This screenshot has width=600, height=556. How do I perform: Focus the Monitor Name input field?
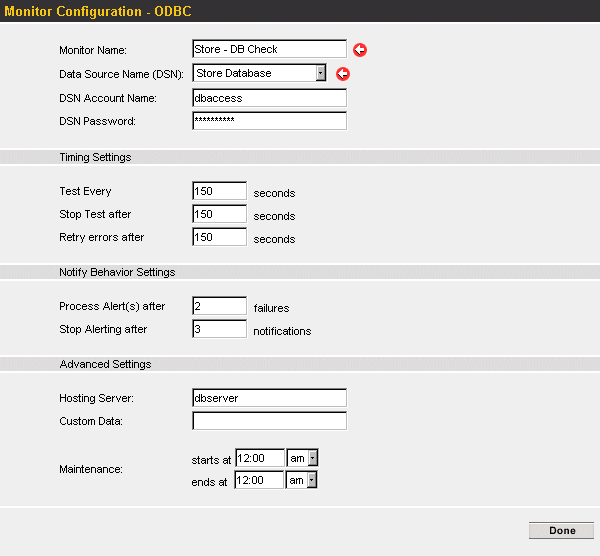pyautogui.click(x=269, y=49)
